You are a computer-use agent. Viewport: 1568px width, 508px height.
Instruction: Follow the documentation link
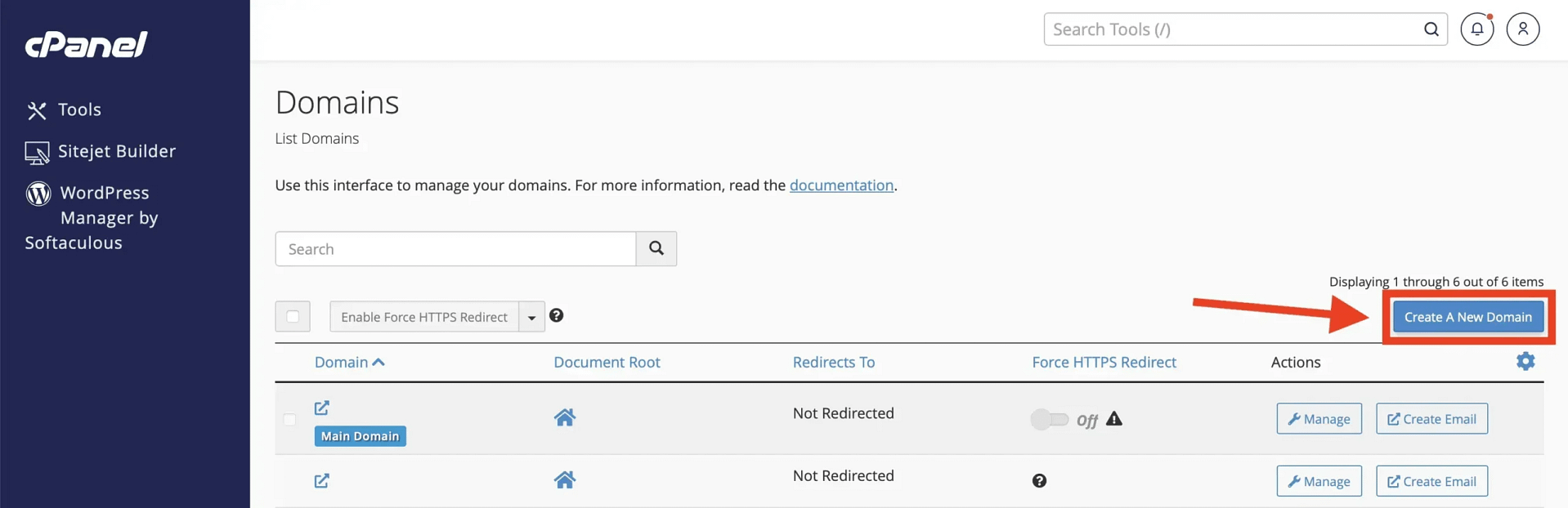841,185
